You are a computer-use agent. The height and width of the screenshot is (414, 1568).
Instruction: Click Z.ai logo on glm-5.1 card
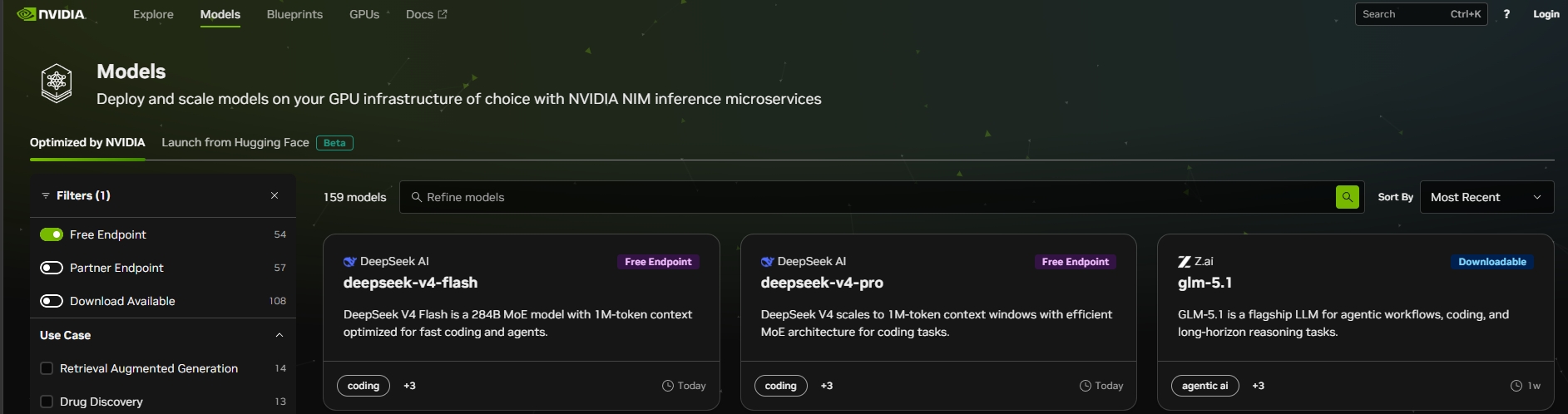(1184, 262)
